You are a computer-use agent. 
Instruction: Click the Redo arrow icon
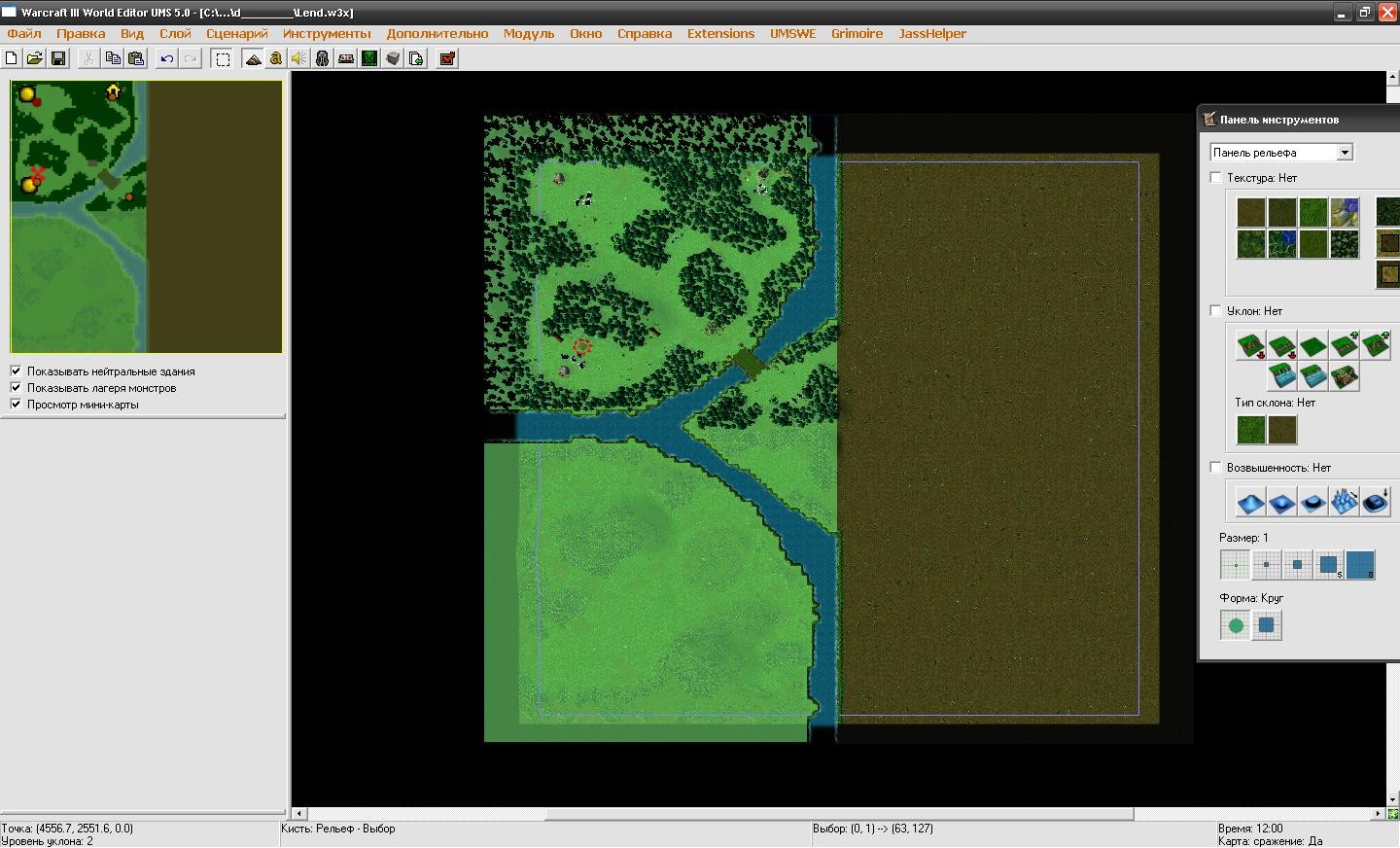191,58
